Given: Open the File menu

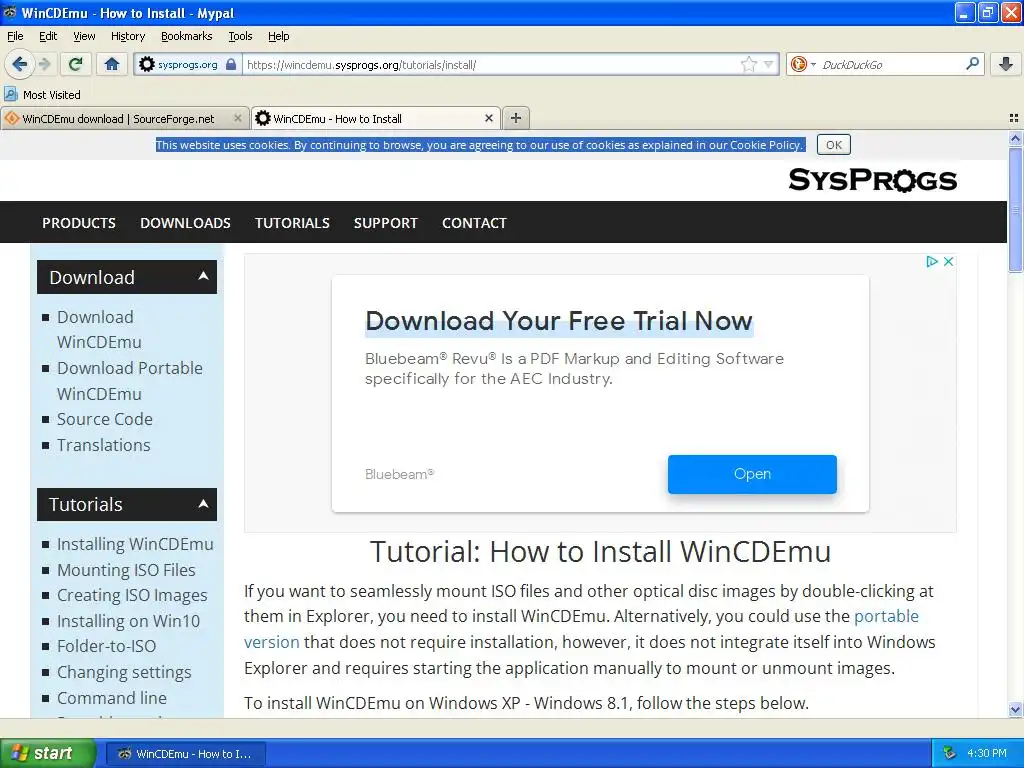Looking at the screenshot, I should [15, 36].
